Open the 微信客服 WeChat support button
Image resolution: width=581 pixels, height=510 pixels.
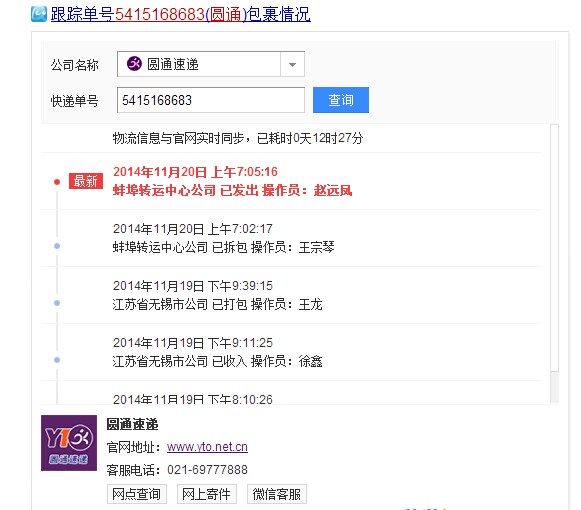[x=277, y=494]
